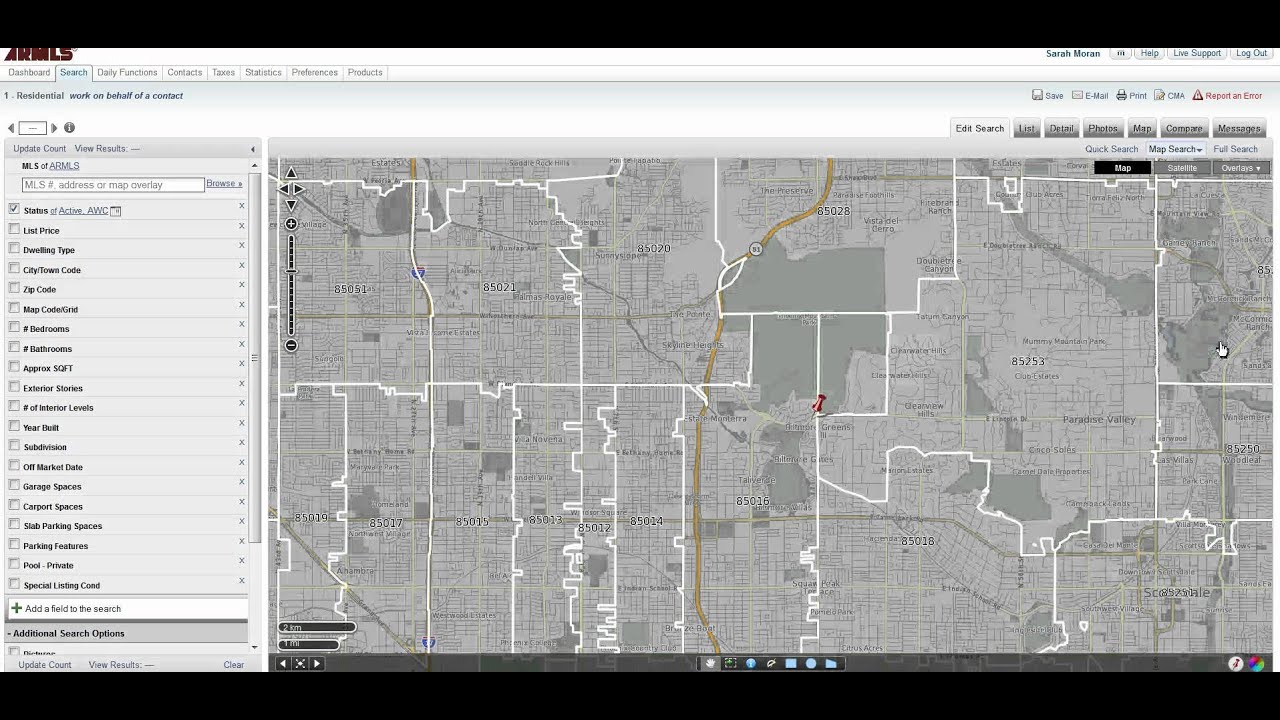The width and height of the screenshot is (1280, 720).
Task: Open the Dashboard tab
Action: point(29,72)
